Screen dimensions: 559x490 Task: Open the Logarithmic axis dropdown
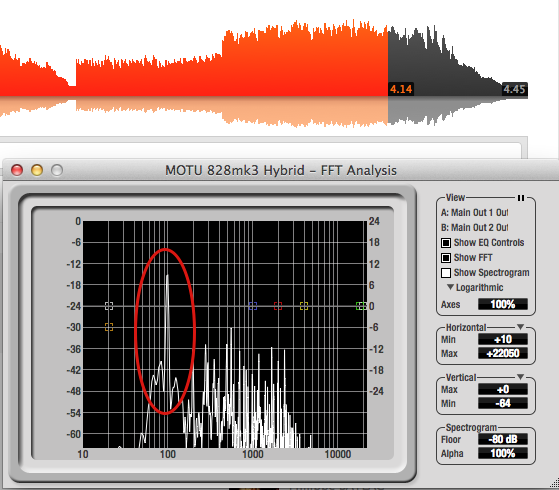click(475, 287)
